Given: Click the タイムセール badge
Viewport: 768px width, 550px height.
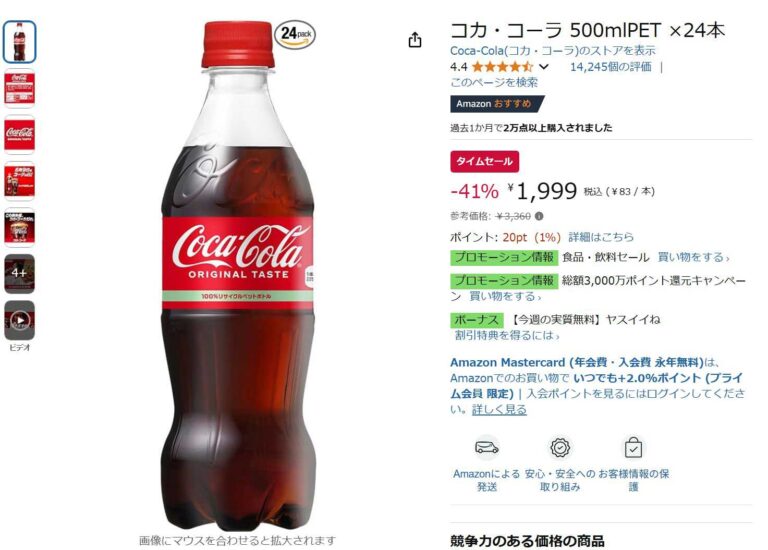Looking at the screenshot, I should click(x=484, y=161).
